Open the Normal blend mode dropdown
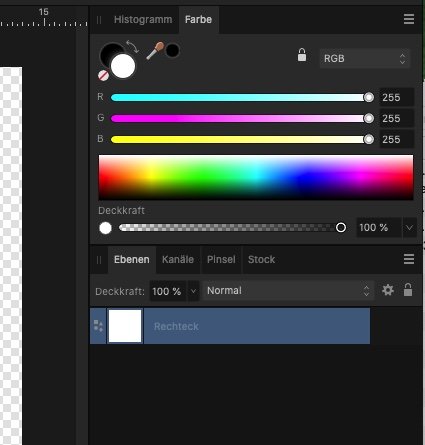Screen dimensions: 425x445 pyautogui.click(x=288, y=291)
